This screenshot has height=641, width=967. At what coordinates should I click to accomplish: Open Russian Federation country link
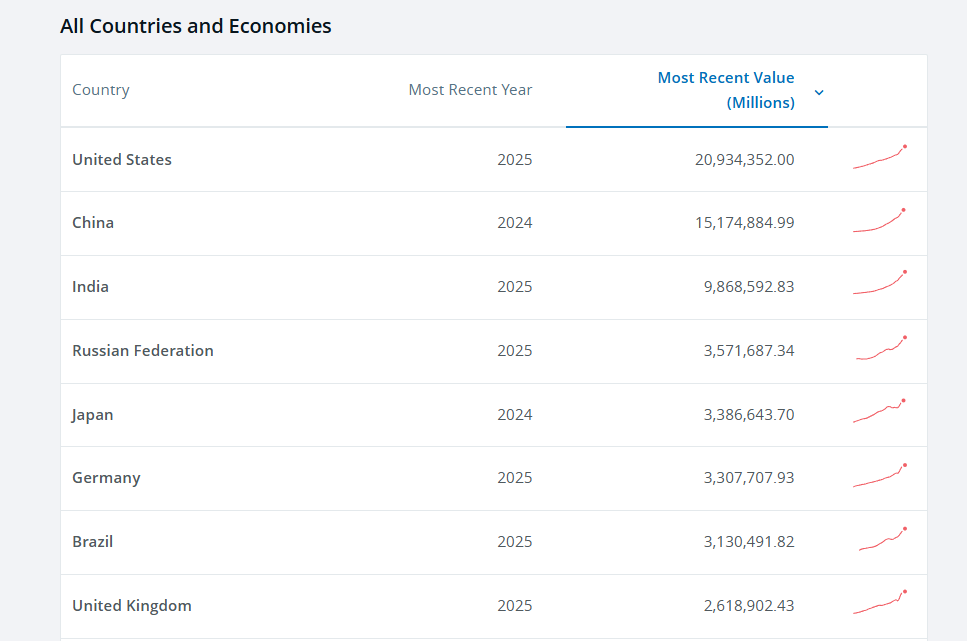tap(143, 351)
